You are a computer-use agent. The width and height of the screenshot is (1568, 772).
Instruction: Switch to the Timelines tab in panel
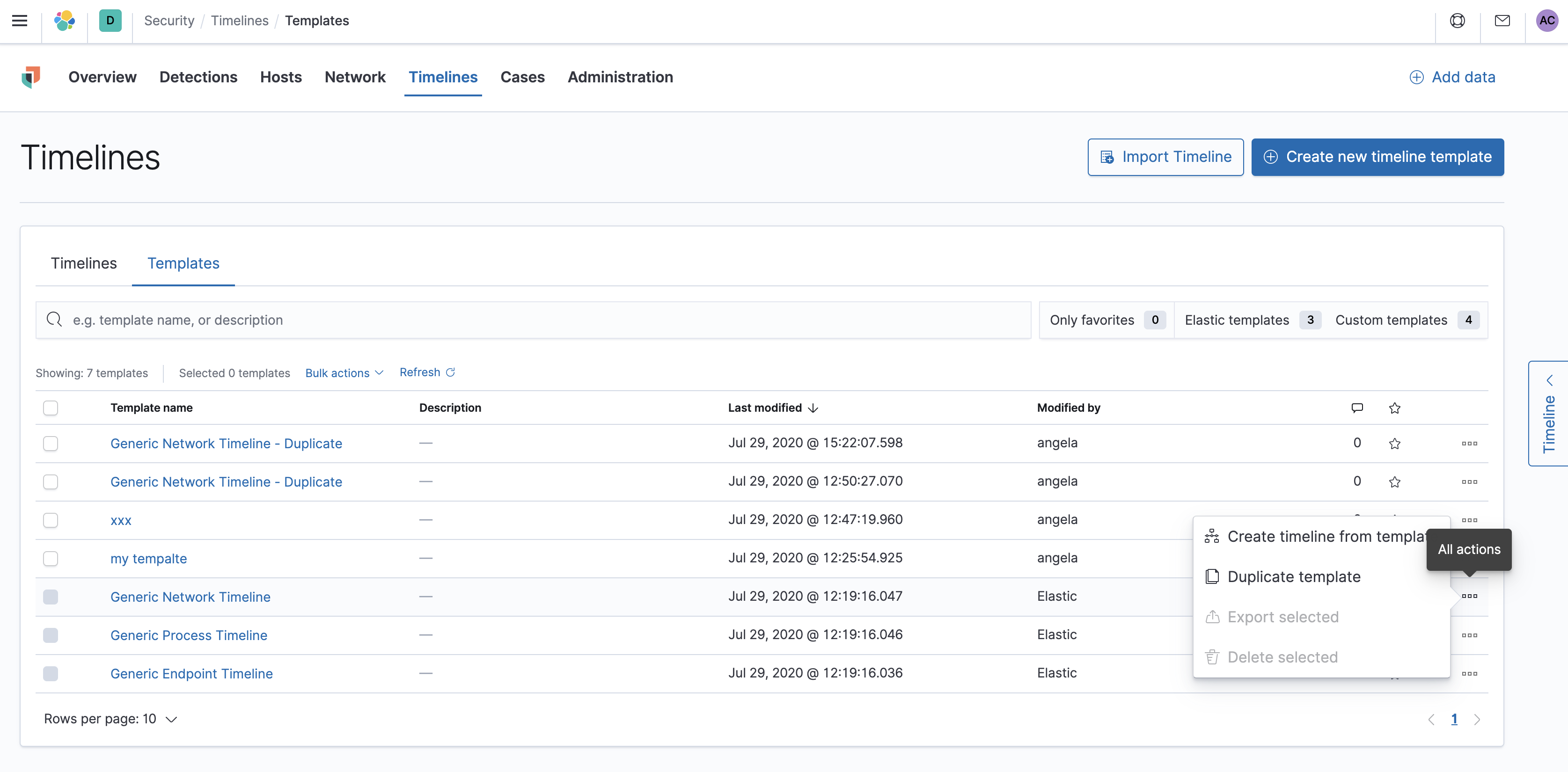click(83, 263)
